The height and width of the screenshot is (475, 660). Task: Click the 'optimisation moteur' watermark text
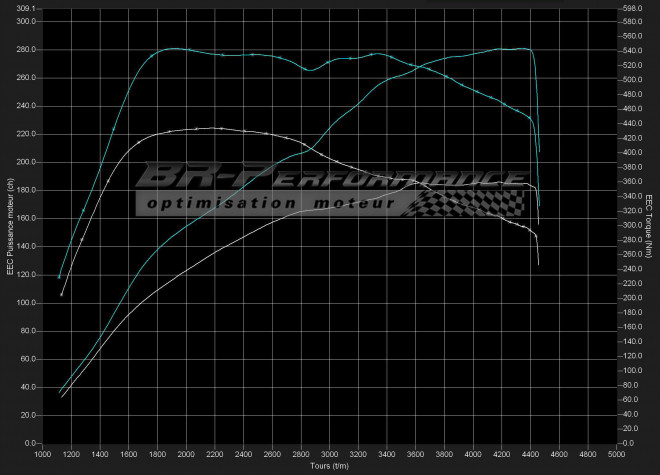coord(268,204)
